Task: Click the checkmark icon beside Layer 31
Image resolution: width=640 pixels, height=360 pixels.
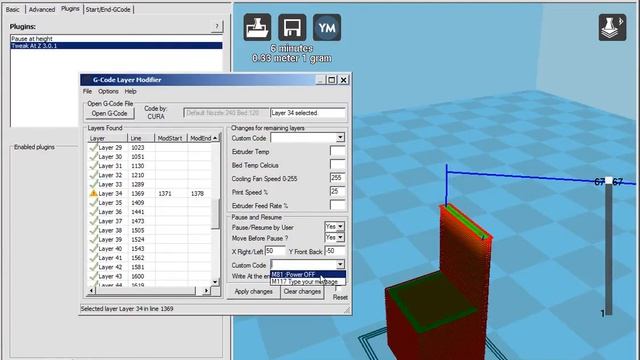Action: coord(93,165)
